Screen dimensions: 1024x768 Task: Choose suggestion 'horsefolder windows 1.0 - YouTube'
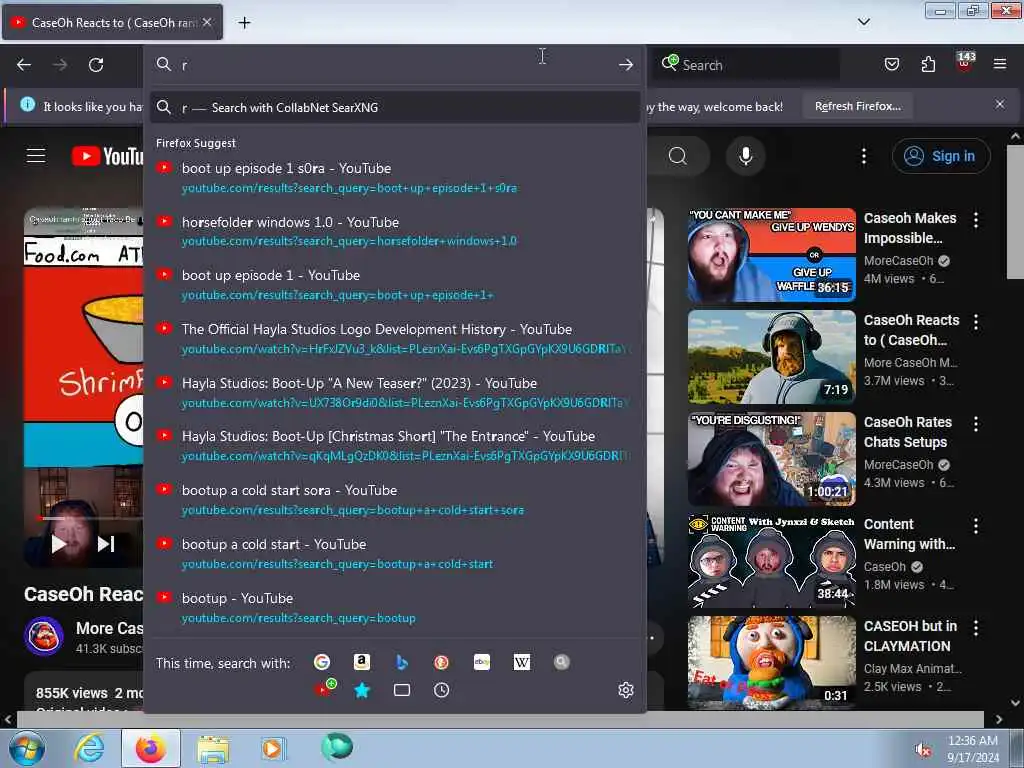click(x=395, y=231)
